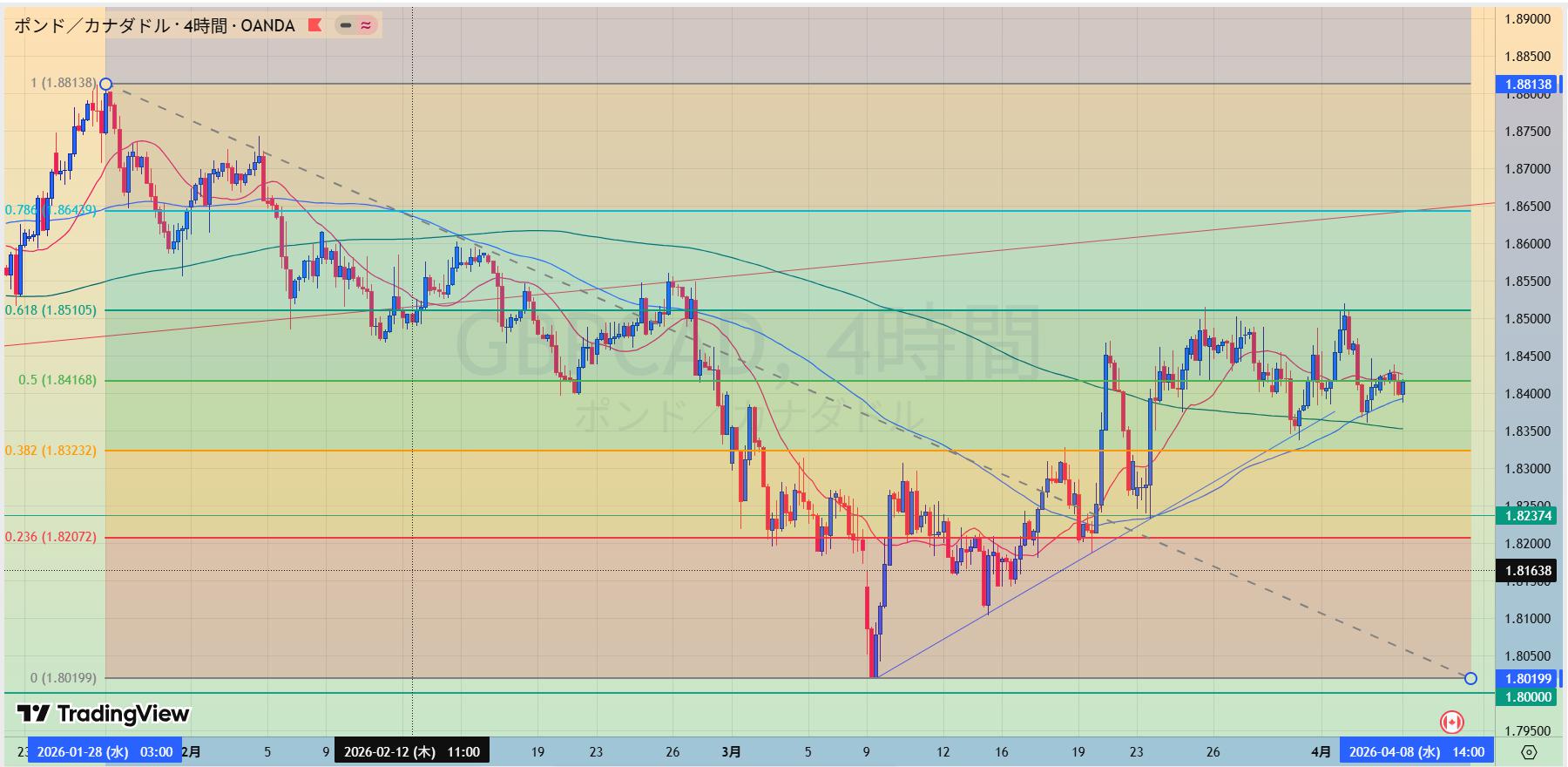Select the Fibonacci top anchor circle at 1.88138
Image resolution: width=1568 pixels, height=767 pixels.
click(105, 85)
